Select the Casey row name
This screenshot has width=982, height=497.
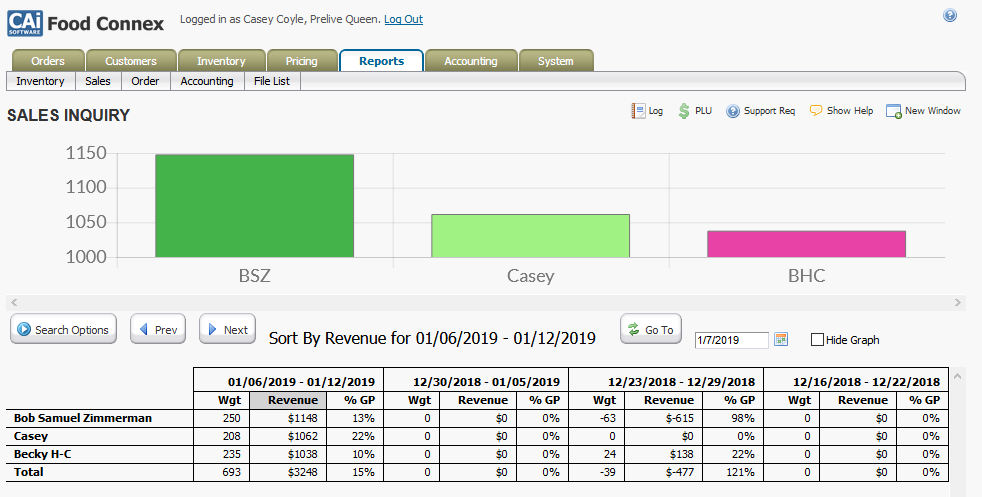[31, 436]
